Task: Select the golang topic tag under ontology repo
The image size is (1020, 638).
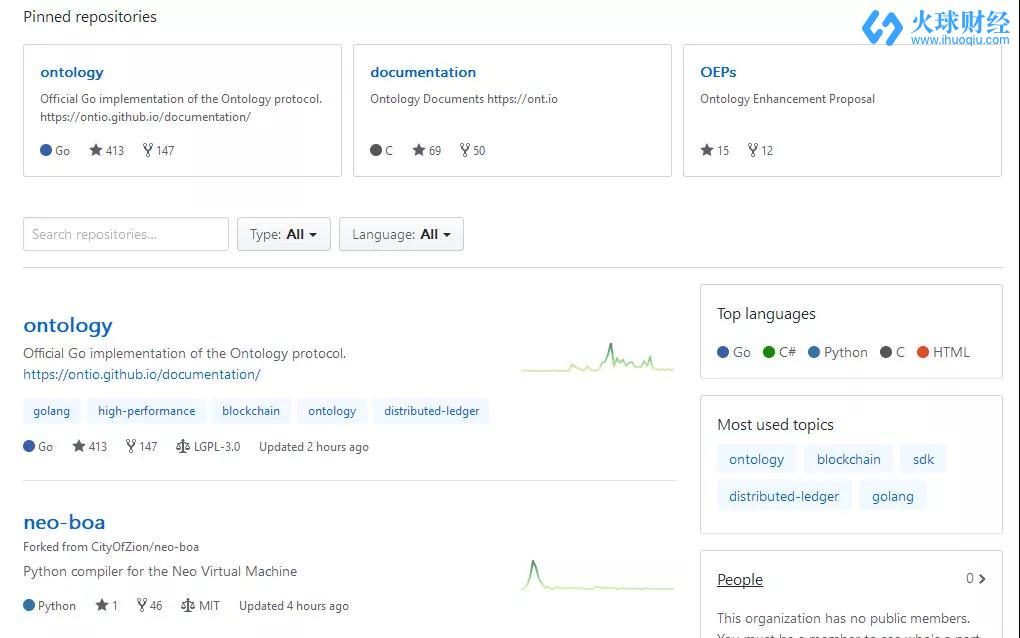Action: (x=51, y=411)
